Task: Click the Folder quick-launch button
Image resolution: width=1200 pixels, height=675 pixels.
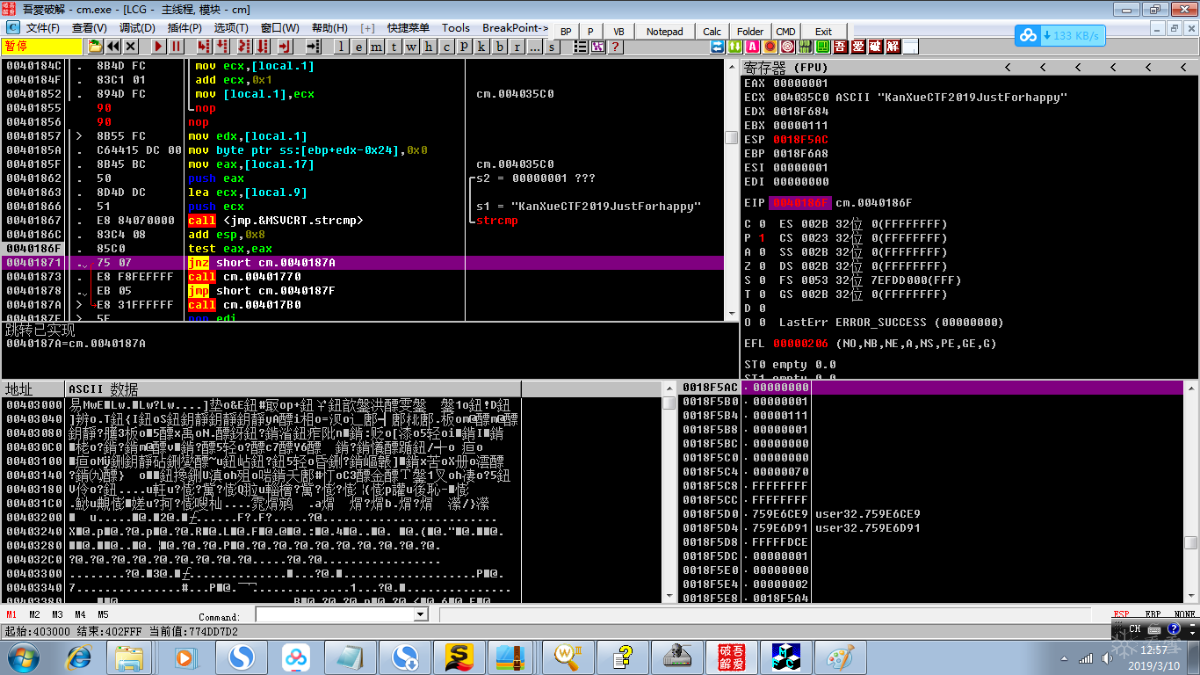Action: coord(750,32)
